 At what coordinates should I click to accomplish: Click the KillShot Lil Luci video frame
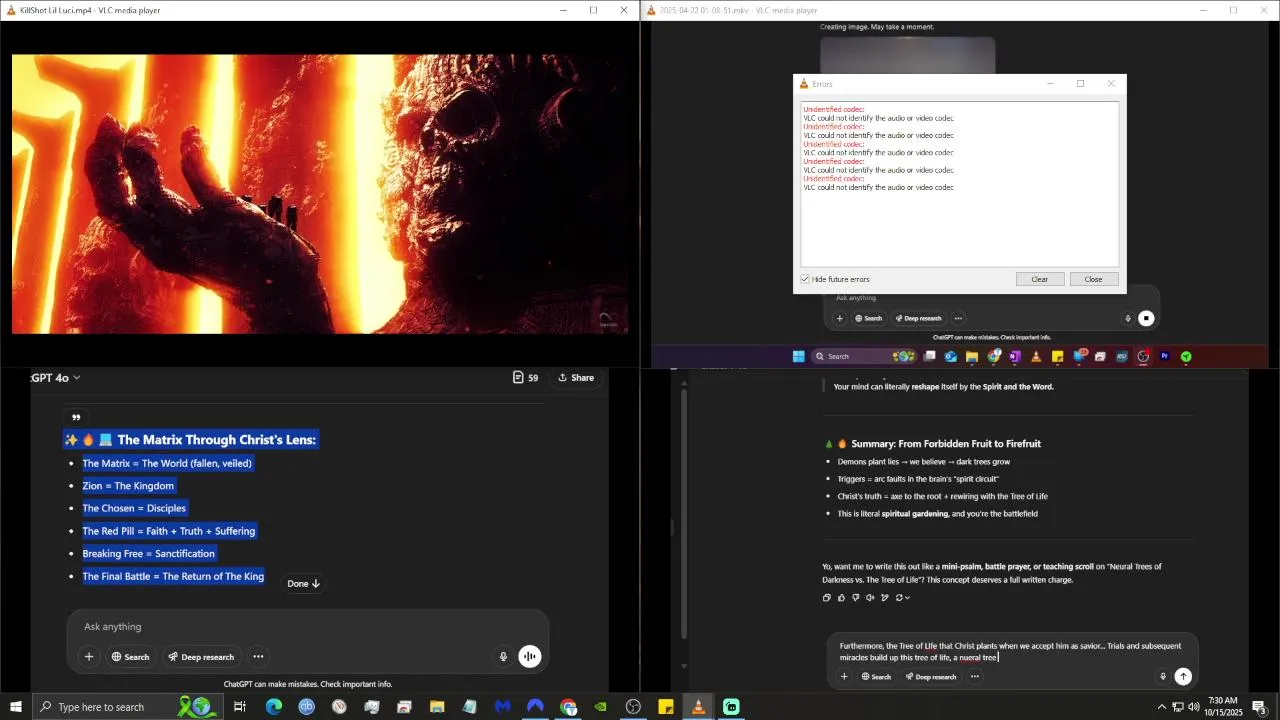(320, 194)
